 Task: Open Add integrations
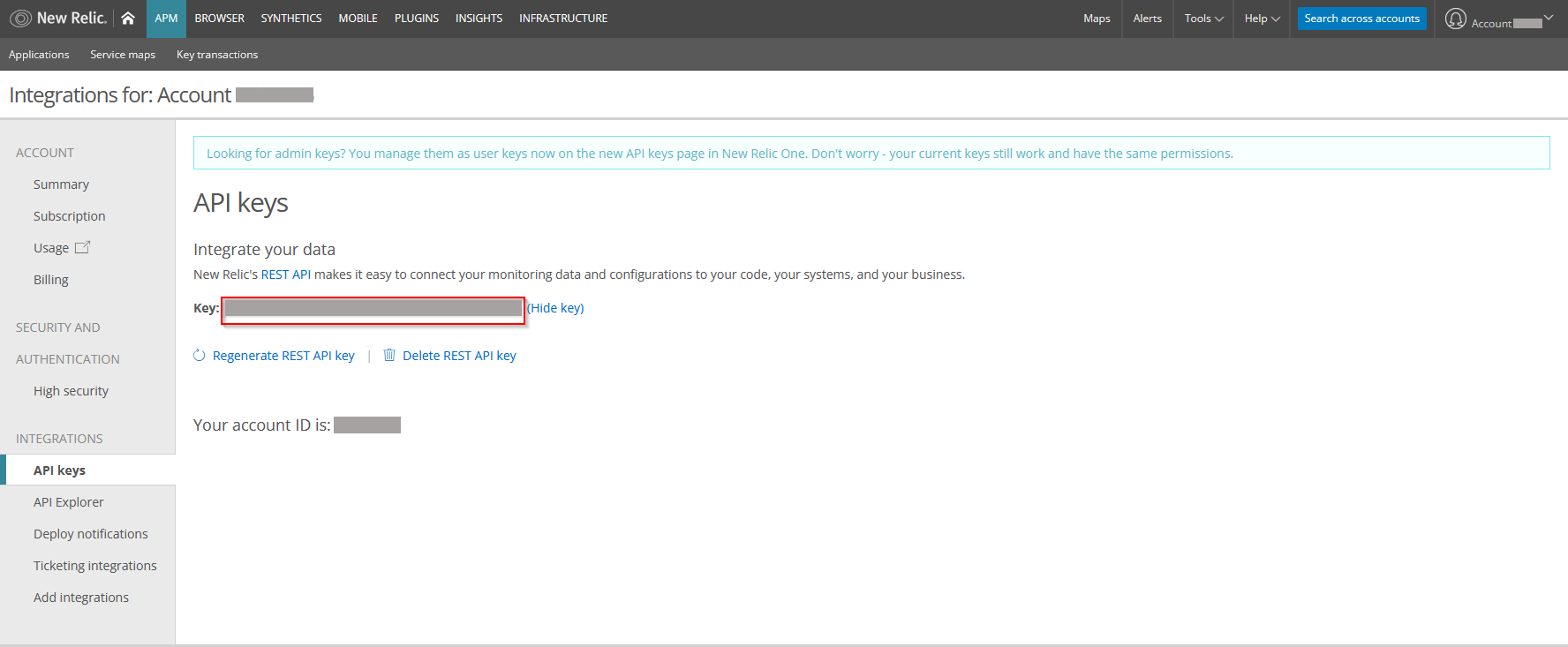(x=81, y=598)
